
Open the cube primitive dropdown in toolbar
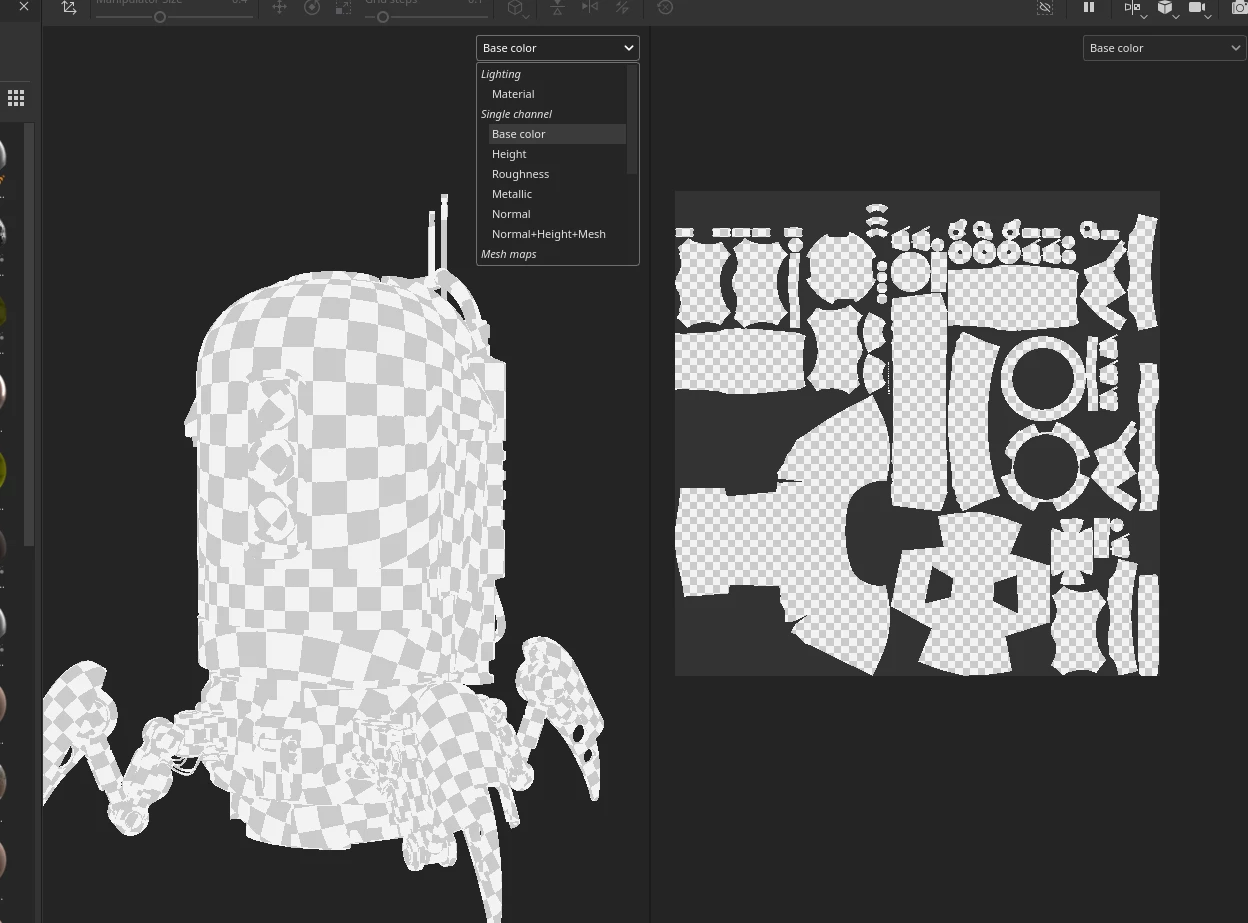coord(517,8)
